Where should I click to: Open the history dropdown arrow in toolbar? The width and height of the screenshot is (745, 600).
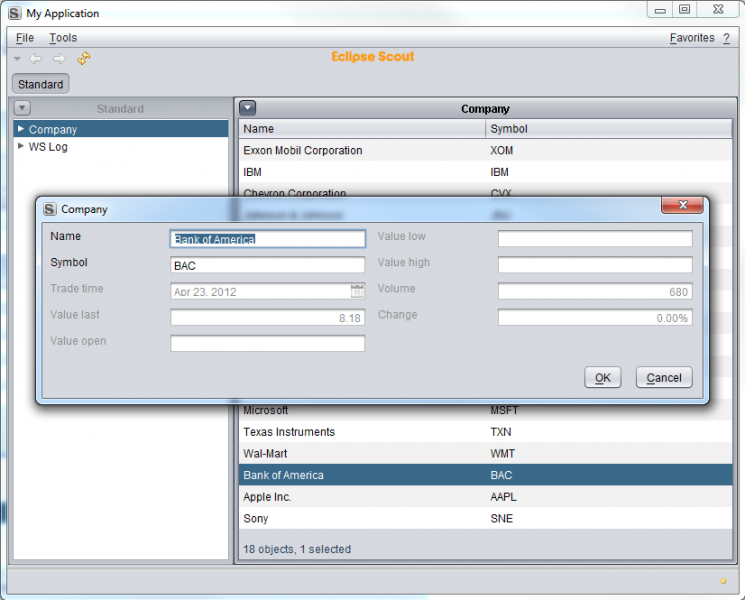[17, 59]
